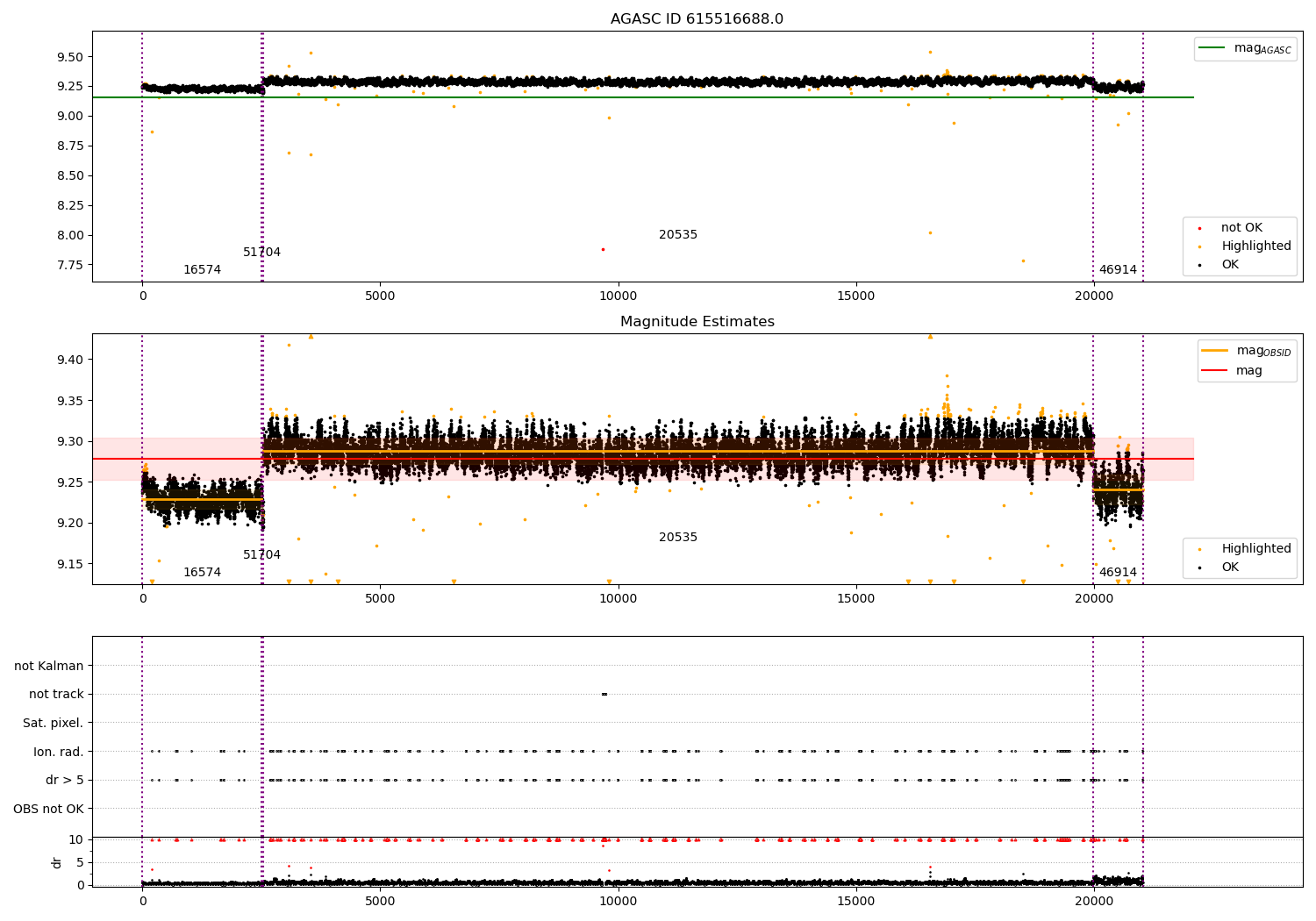Click the green mag_AGASC legend line swatch
This screenshot has height=921, width=1316.
click(1213, 48)
